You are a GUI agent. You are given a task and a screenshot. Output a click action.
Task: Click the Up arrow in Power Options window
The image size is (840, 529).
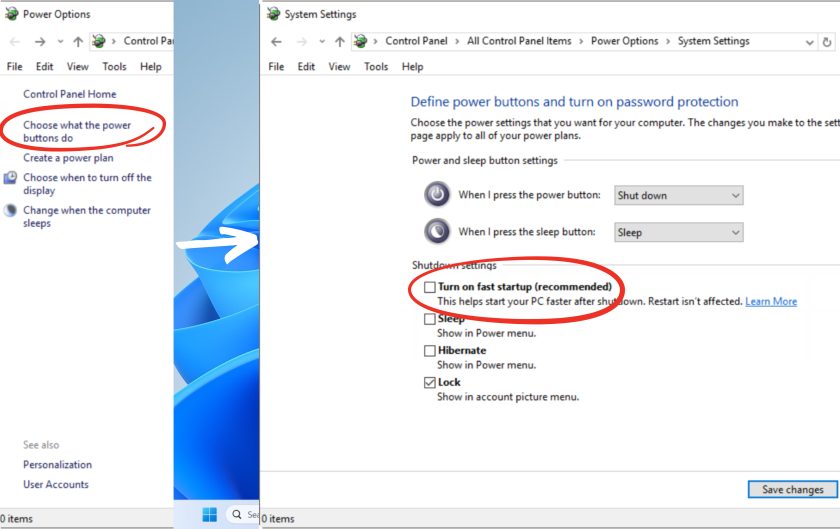click(78, 42)
